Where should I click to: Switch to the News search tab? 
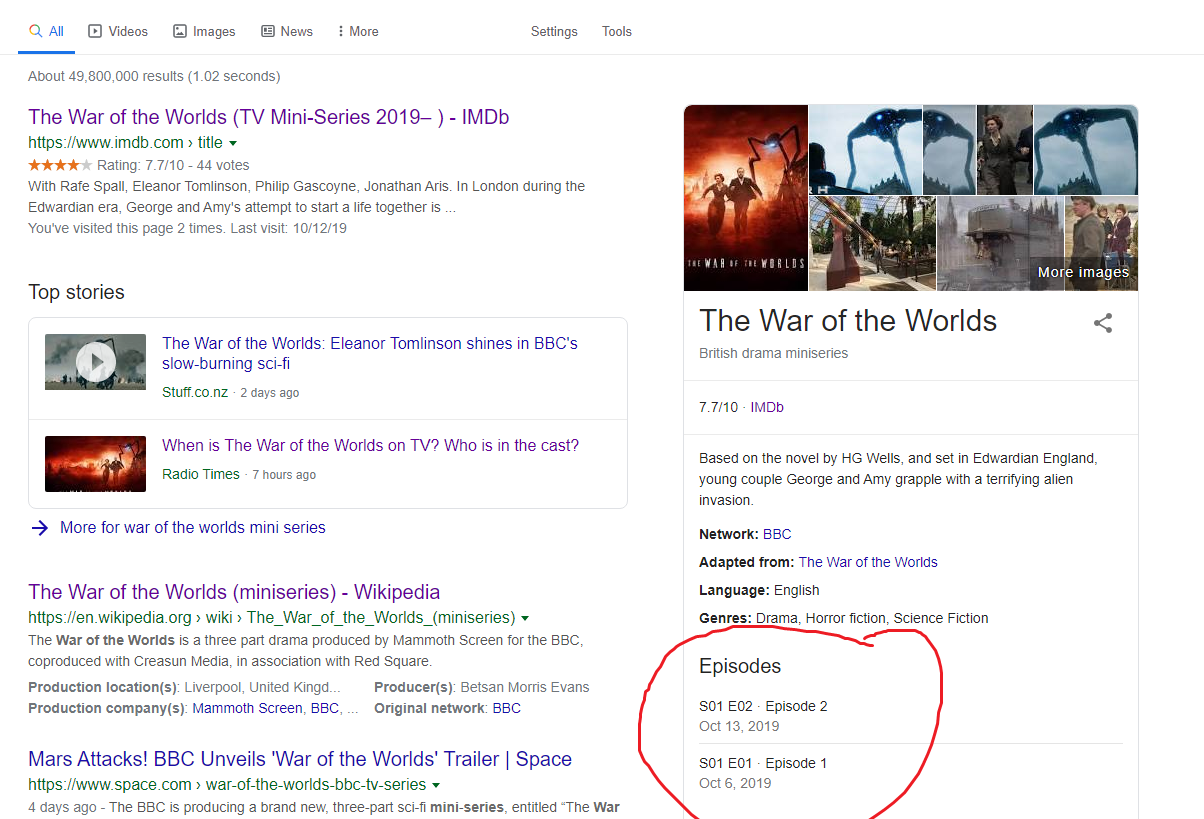coord(287,31)
